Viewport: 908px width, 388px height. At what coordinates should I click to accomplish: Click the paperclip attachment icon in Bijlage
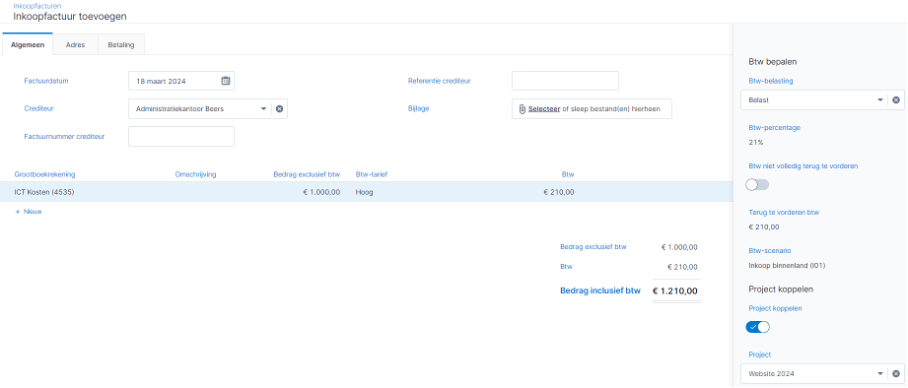click(522, 109)
